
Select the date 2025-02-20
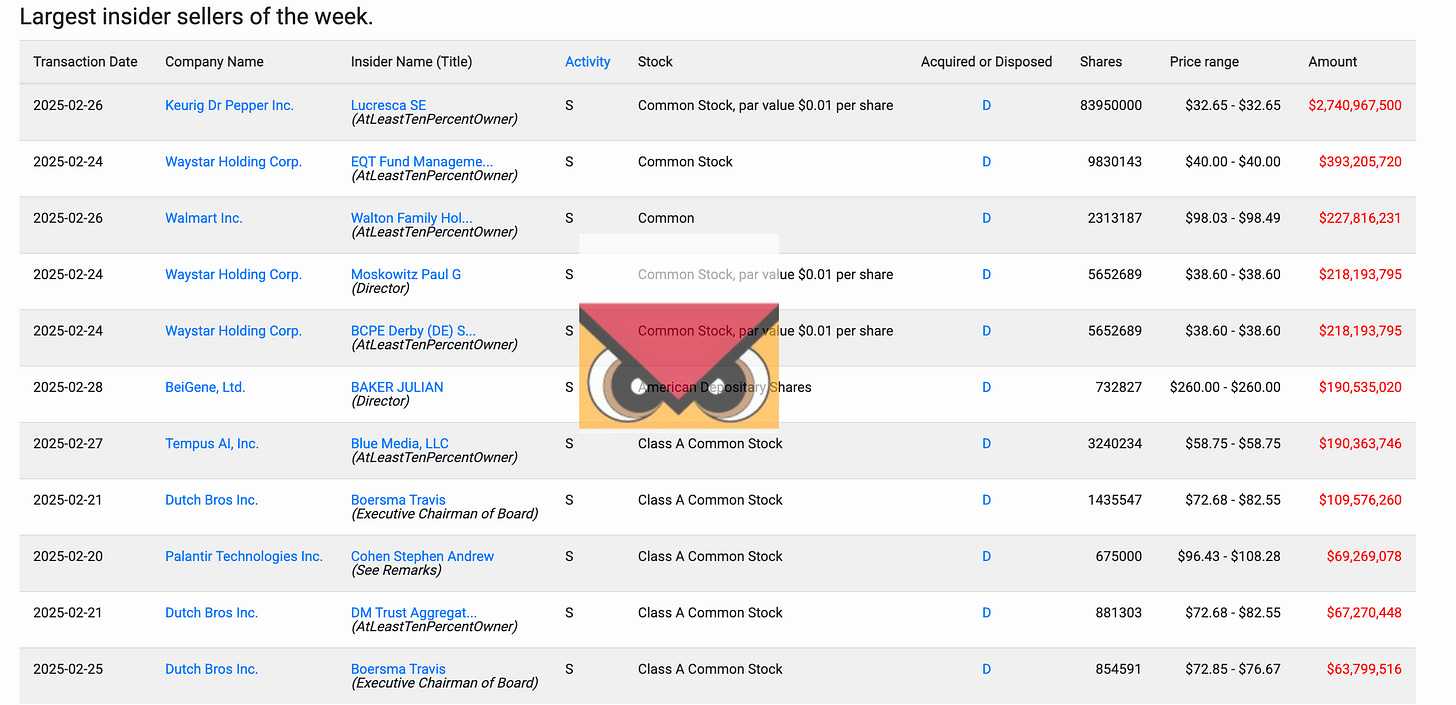point(68,556)
